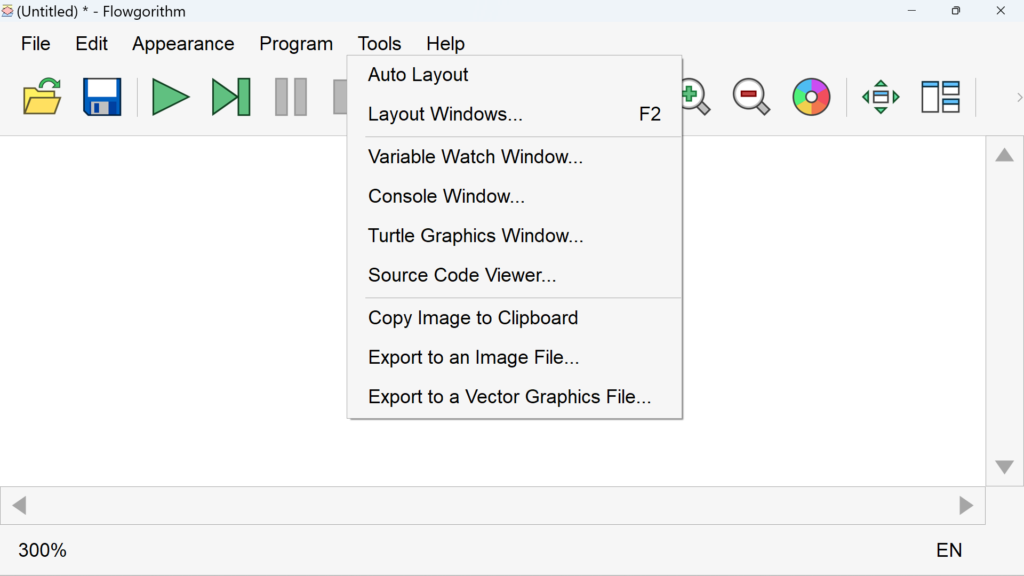
Task: Open the Turtle Graphics Window
Action: click(475, 235)
